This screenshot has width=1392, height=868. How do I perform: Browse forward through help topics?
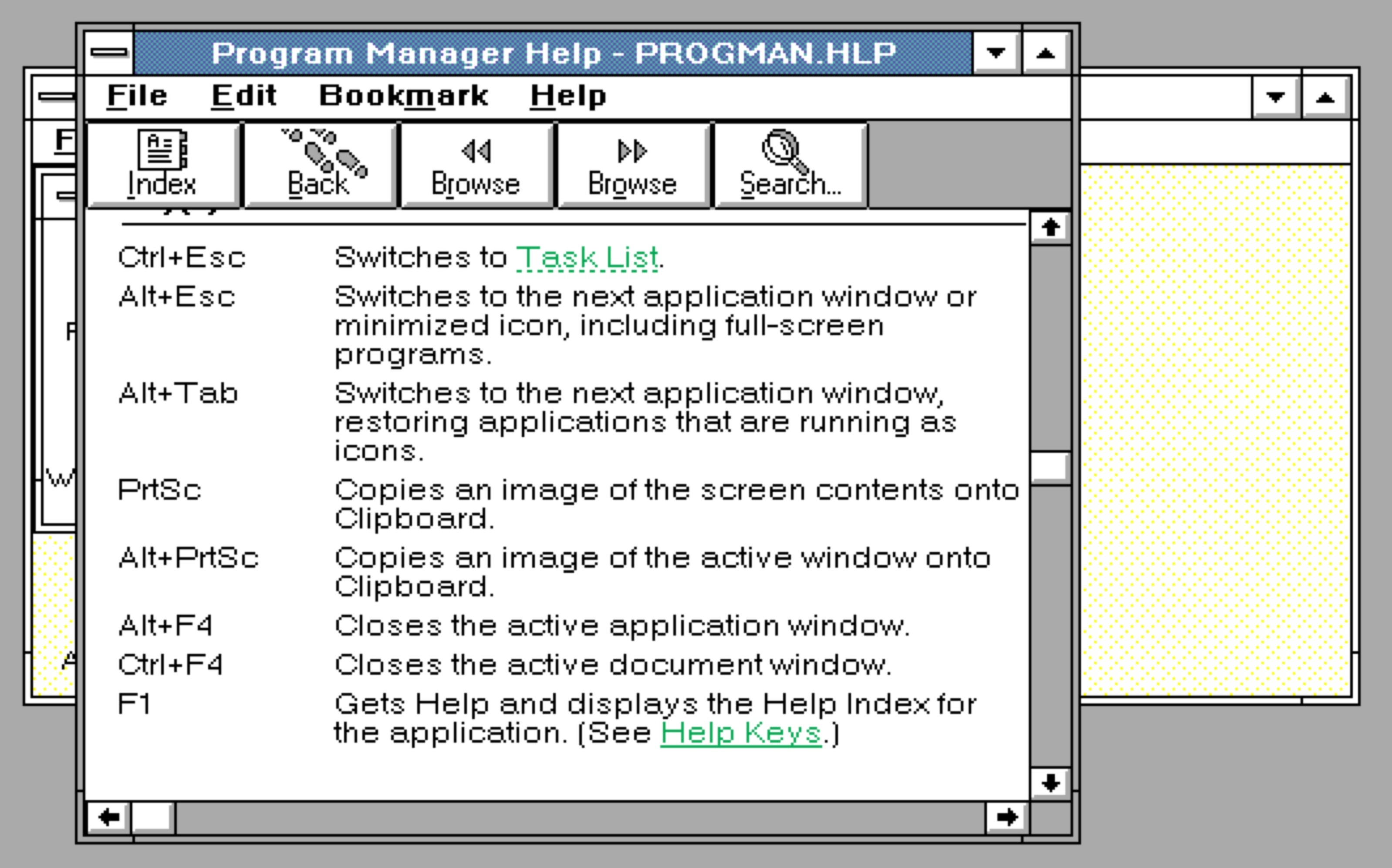point(632,164)
